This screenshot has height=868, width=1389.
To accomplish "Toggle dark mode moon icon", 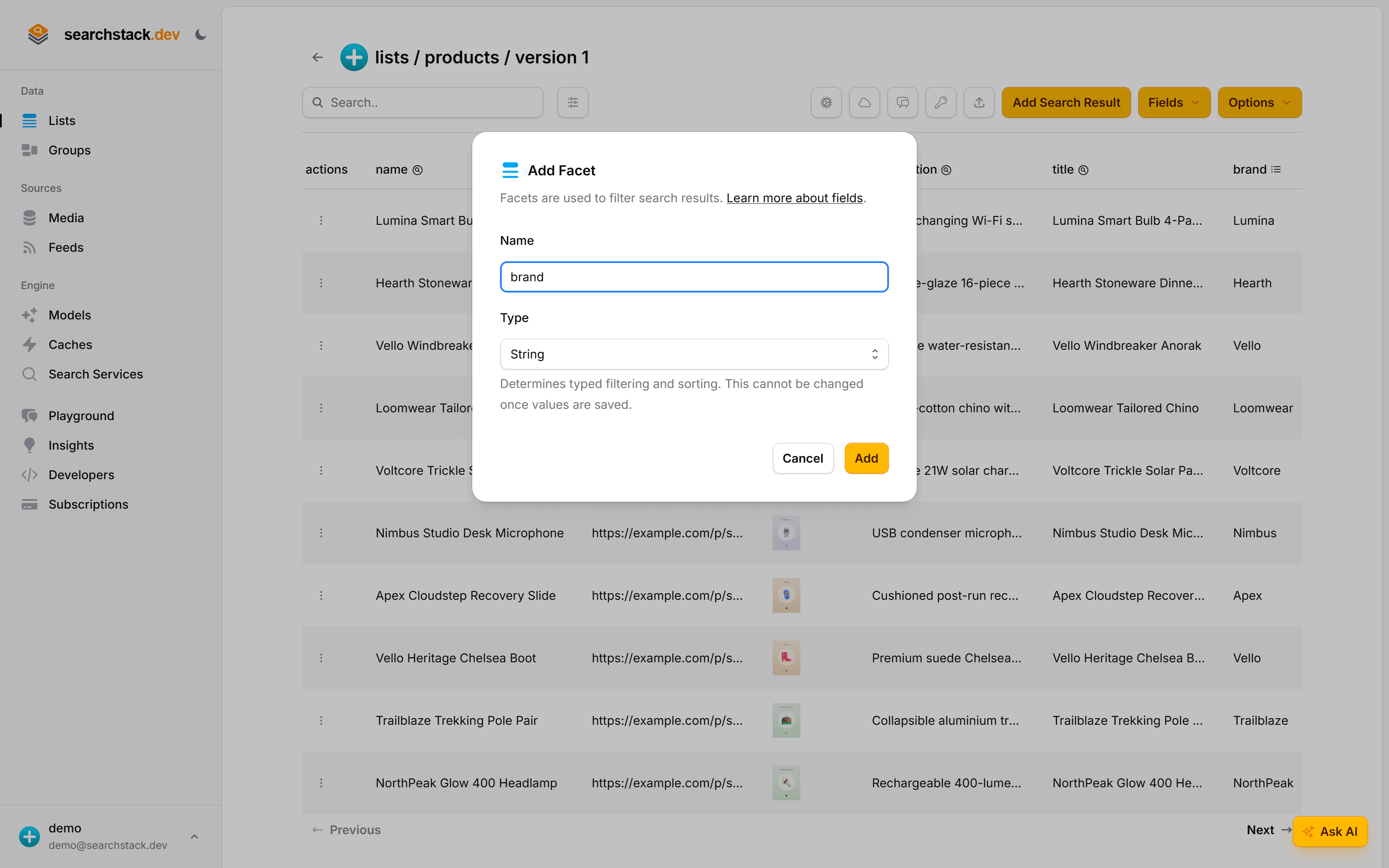I will pos(200,34).
